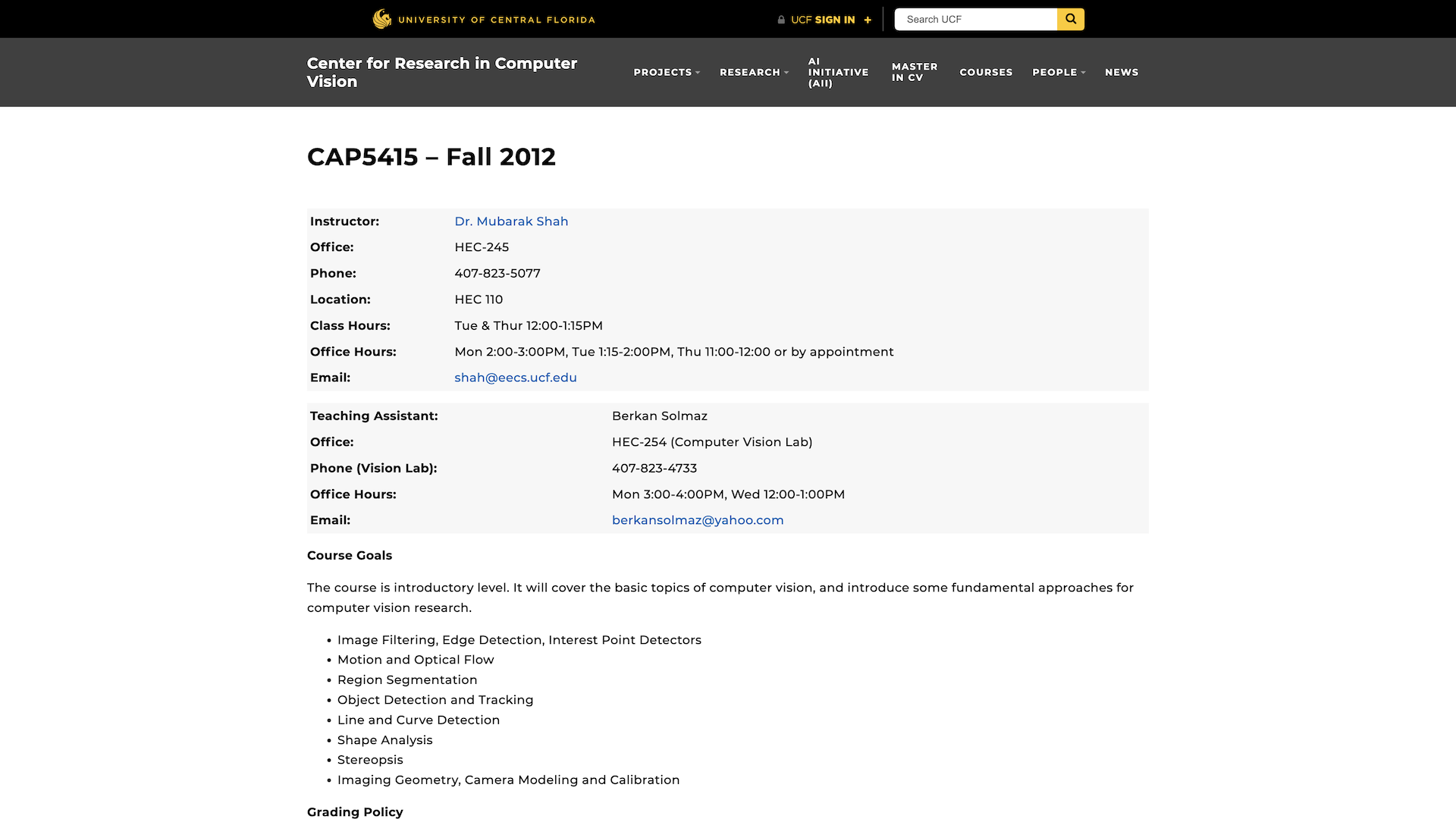Click Object Detection and Tracking list item
The image size is (1456, 819).
tap(435, 700)
